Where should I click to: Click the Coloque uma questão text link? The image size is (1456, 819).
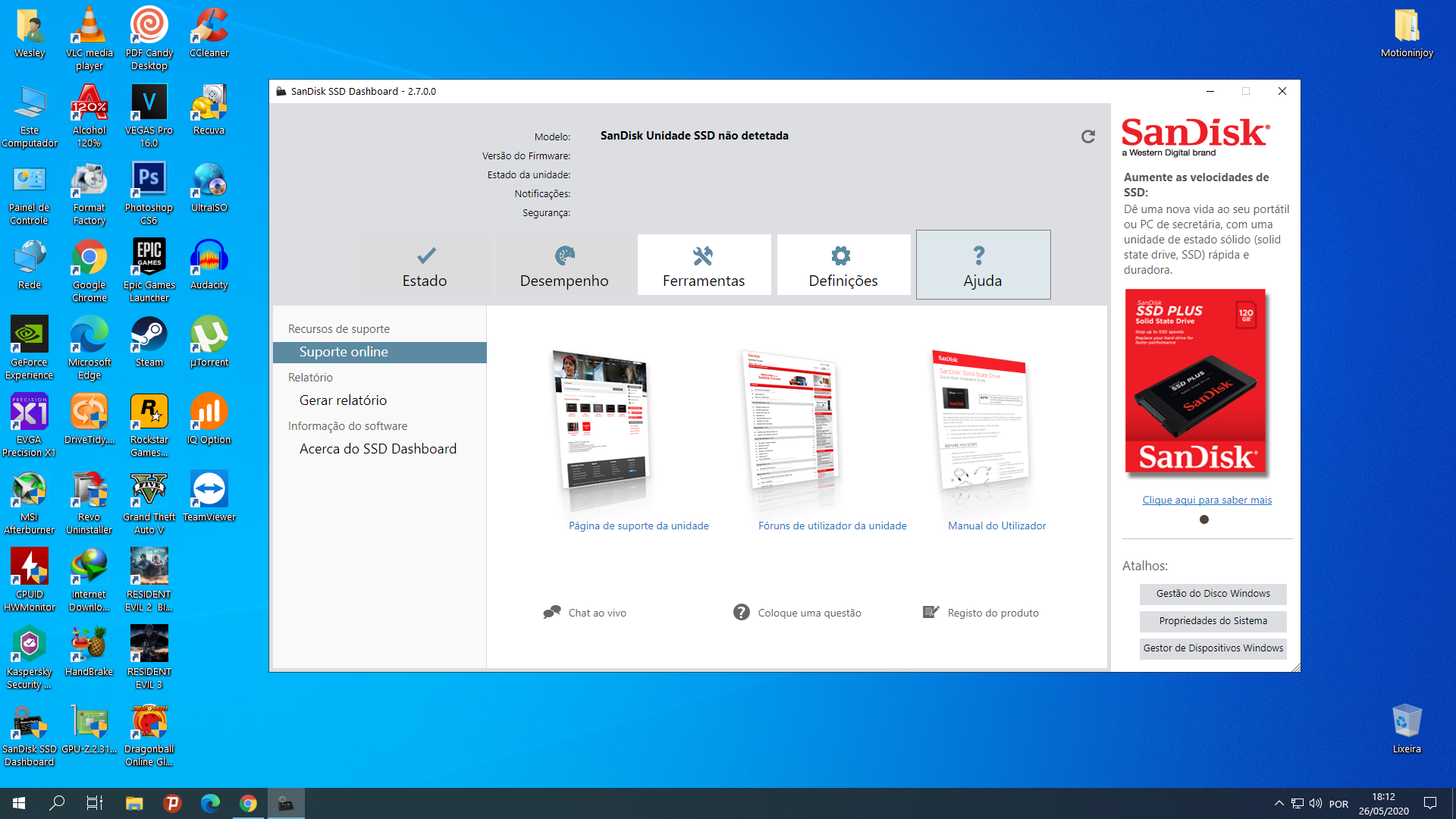click(809, 613)
